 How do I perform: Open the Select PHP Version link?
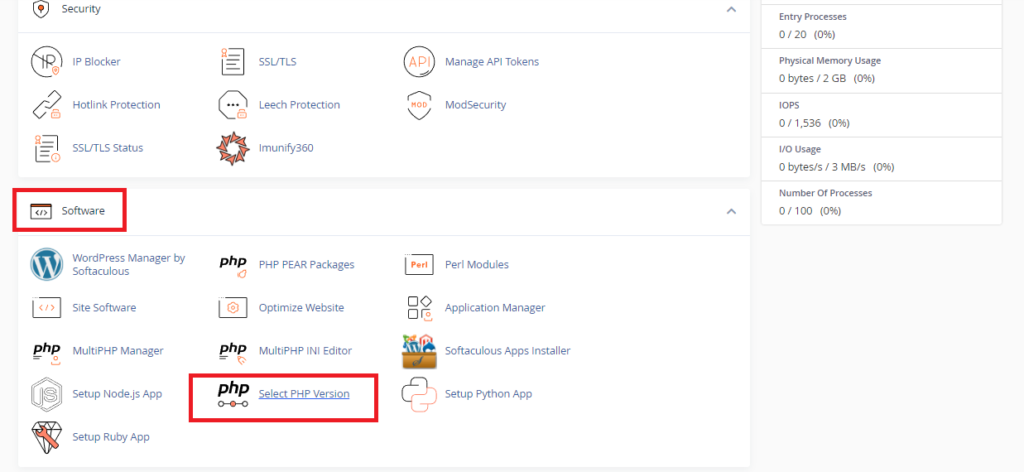304,394
